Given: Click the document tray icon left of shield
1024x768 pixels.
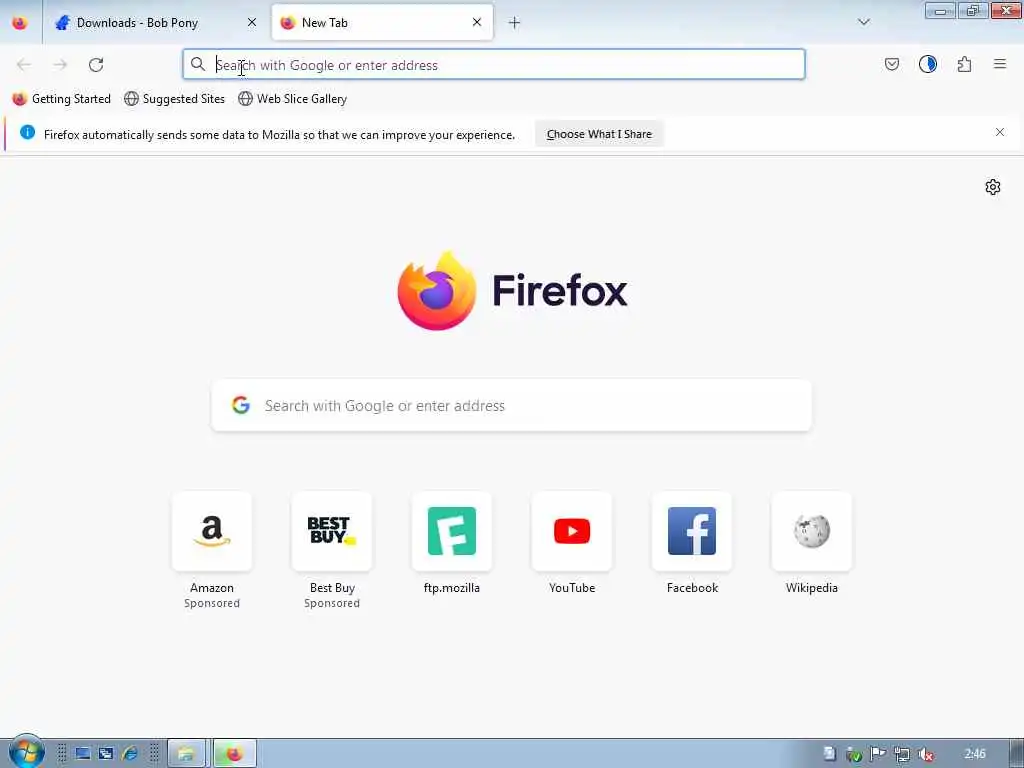Looking at the screenshot, I should tap(829, 754).
